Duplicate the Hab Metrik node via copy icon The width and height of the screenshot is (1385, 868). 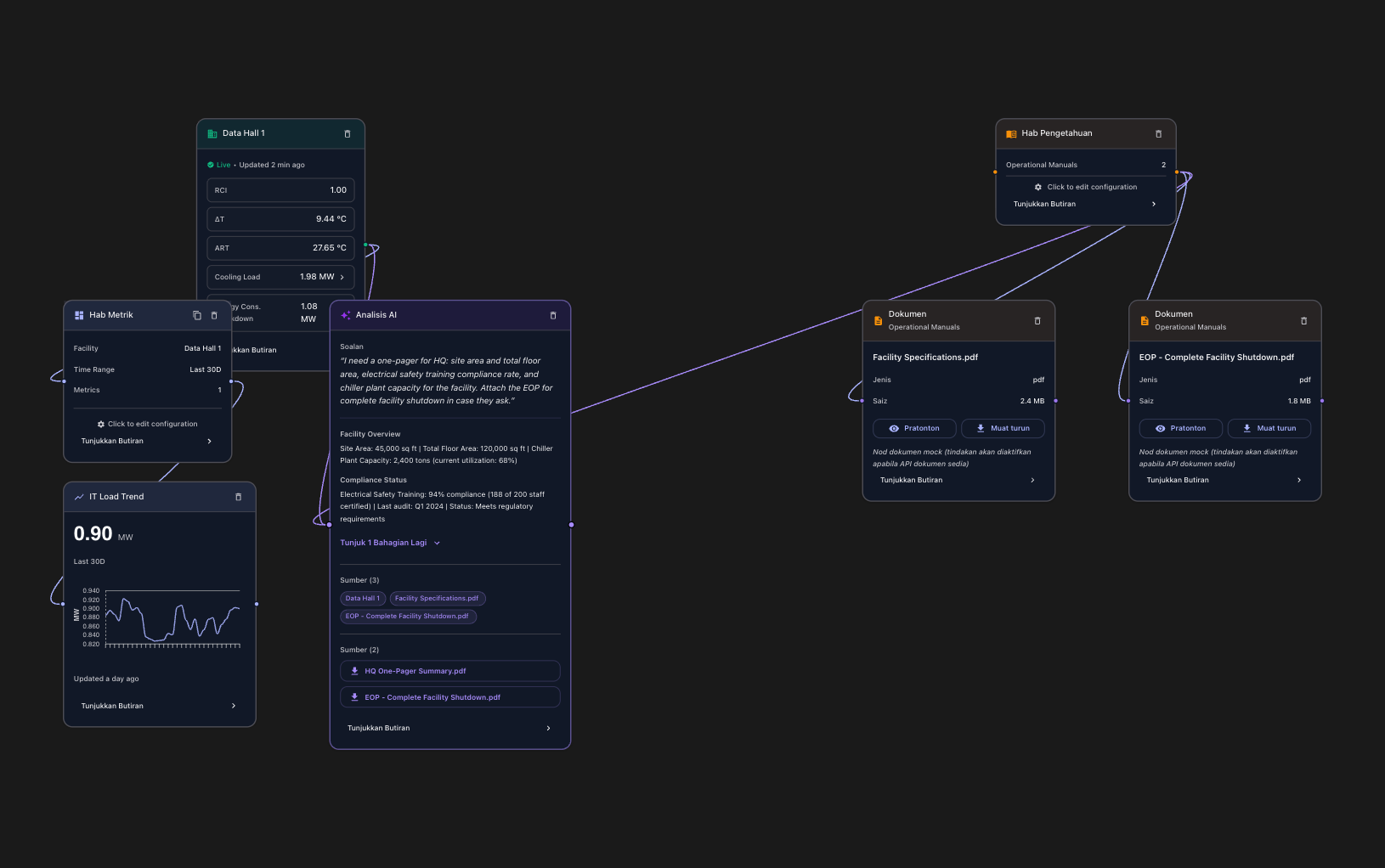tap(196, 314)
